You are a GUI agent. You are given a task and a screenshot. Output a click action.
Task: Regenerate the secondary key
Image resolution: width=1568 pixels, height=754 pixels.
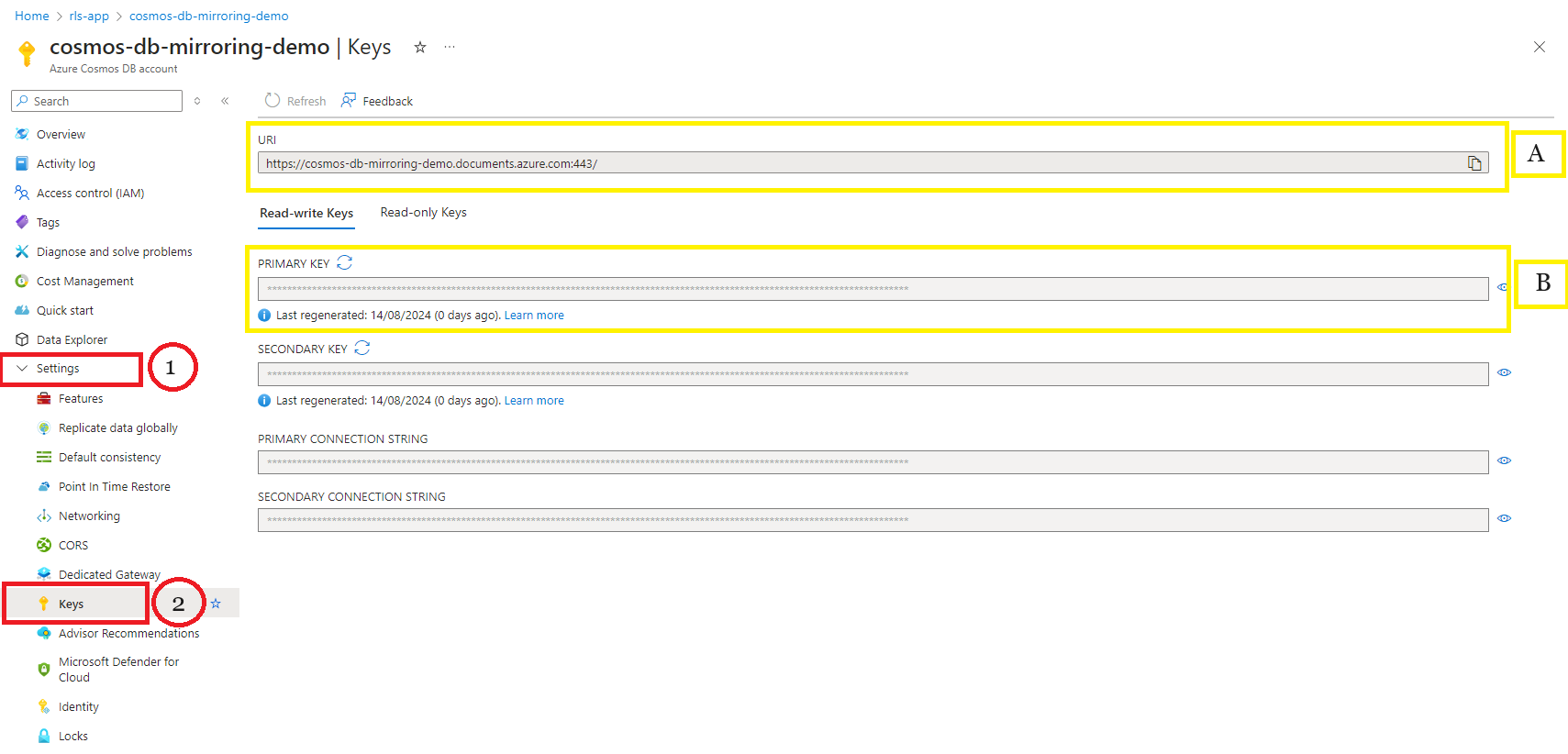click(362, 349)
